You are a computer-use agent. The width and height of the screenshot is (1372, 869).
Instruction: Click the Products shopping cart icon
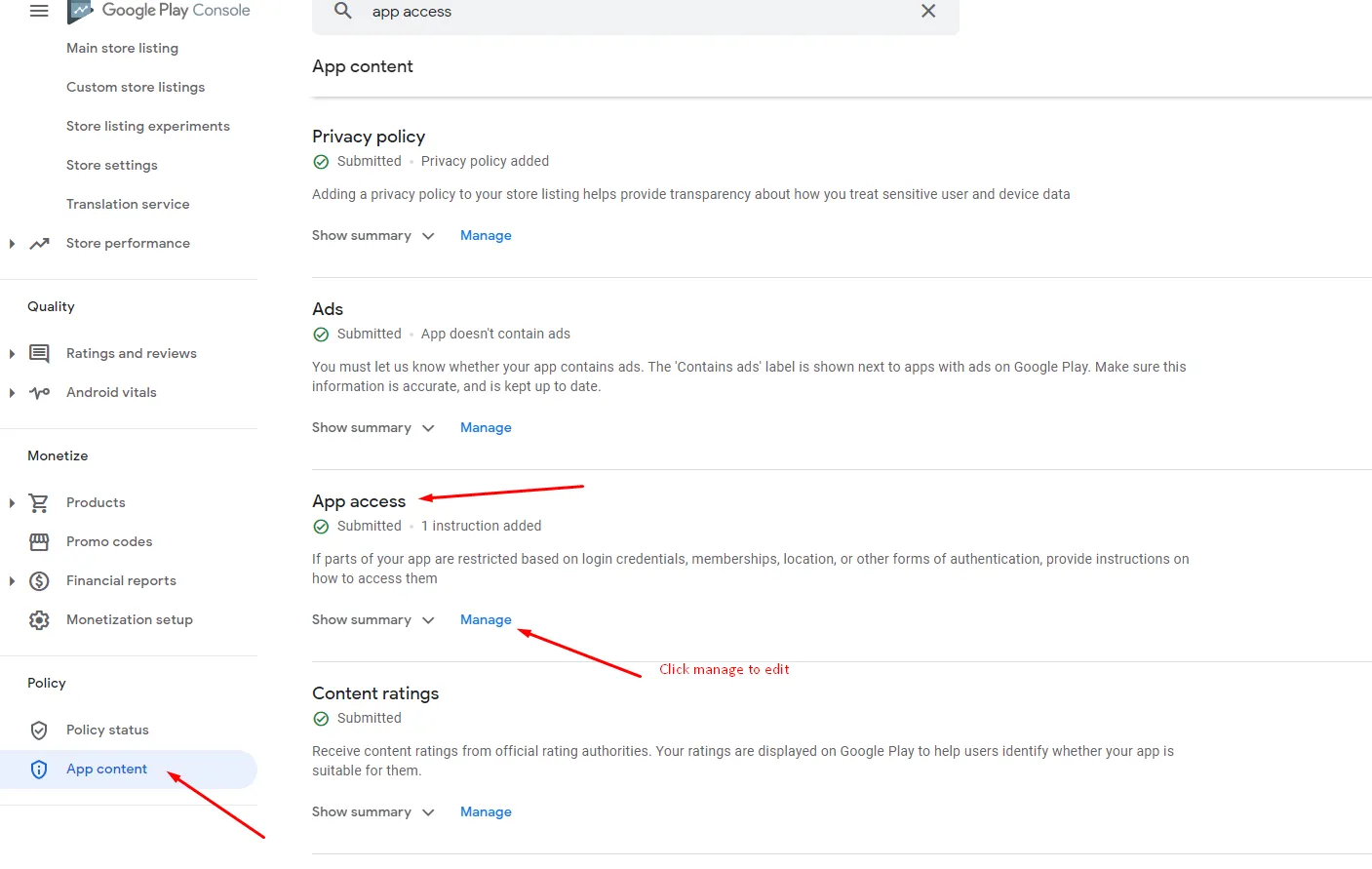tap(39, 502)
